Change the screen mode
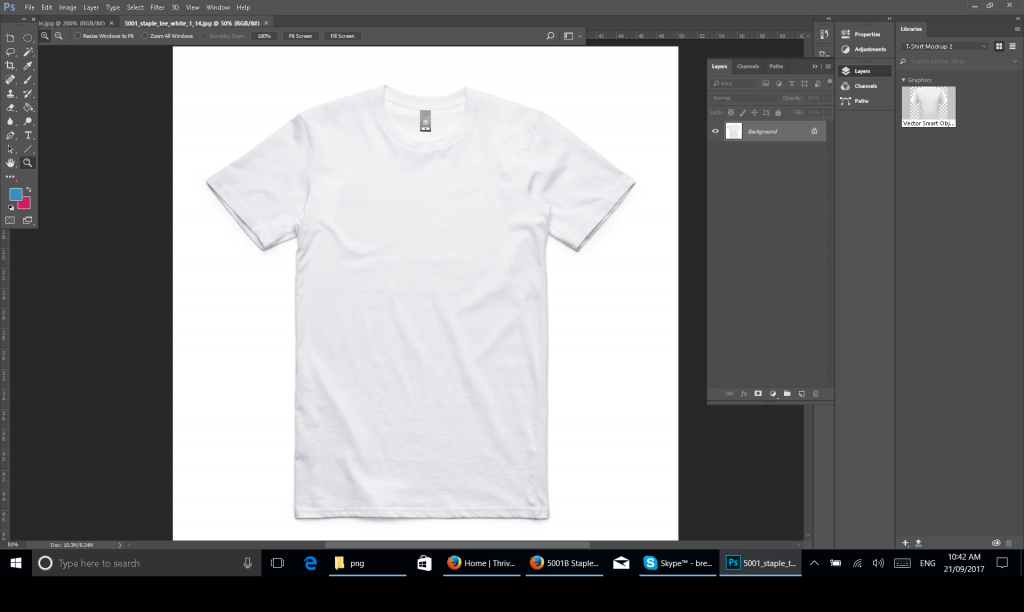1024x612 pixels. coord(28,221)
